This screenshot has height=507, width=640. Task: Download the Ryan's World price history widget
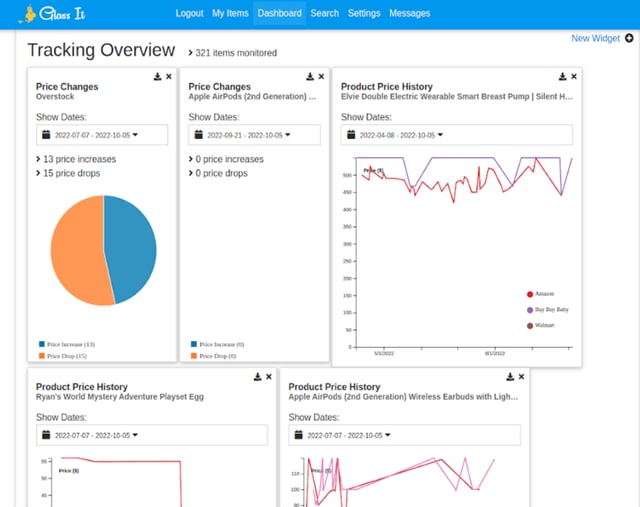point(258,377)
